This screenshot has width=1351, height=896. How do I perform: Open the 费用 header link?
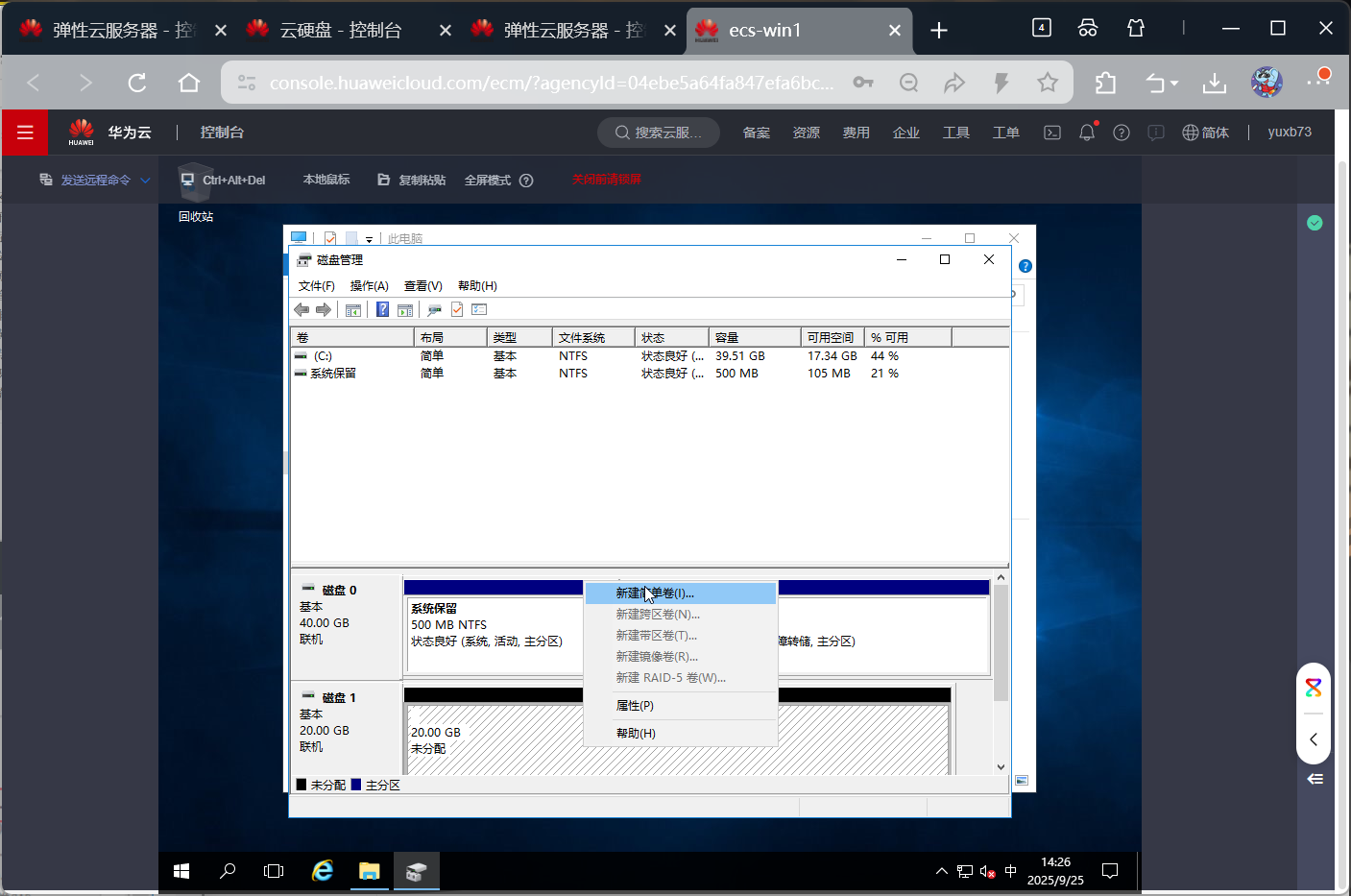[856, 133]
